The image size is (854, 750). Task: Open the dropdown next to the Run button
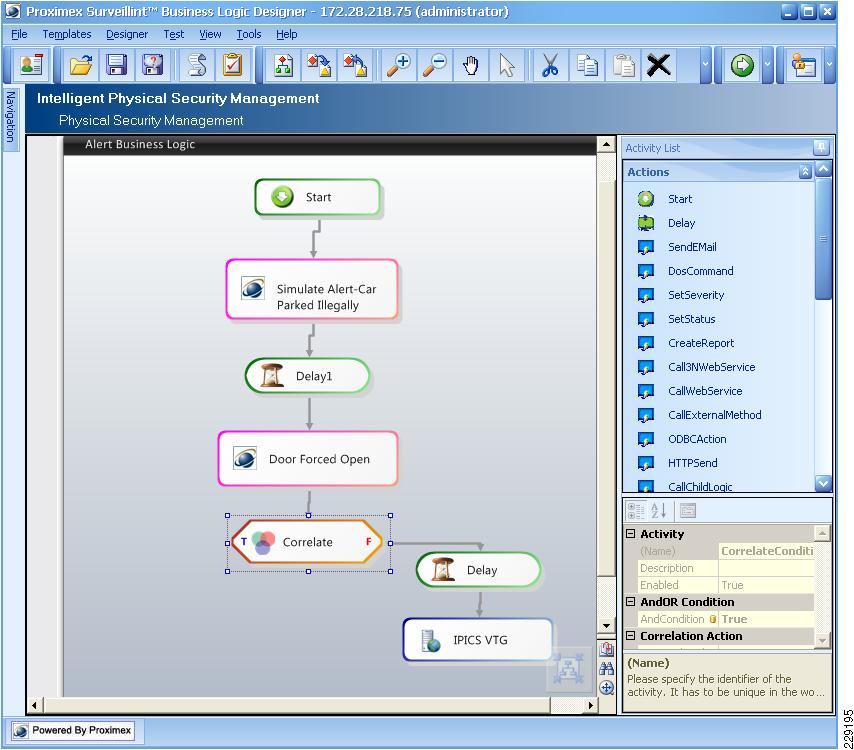[767, 65]
